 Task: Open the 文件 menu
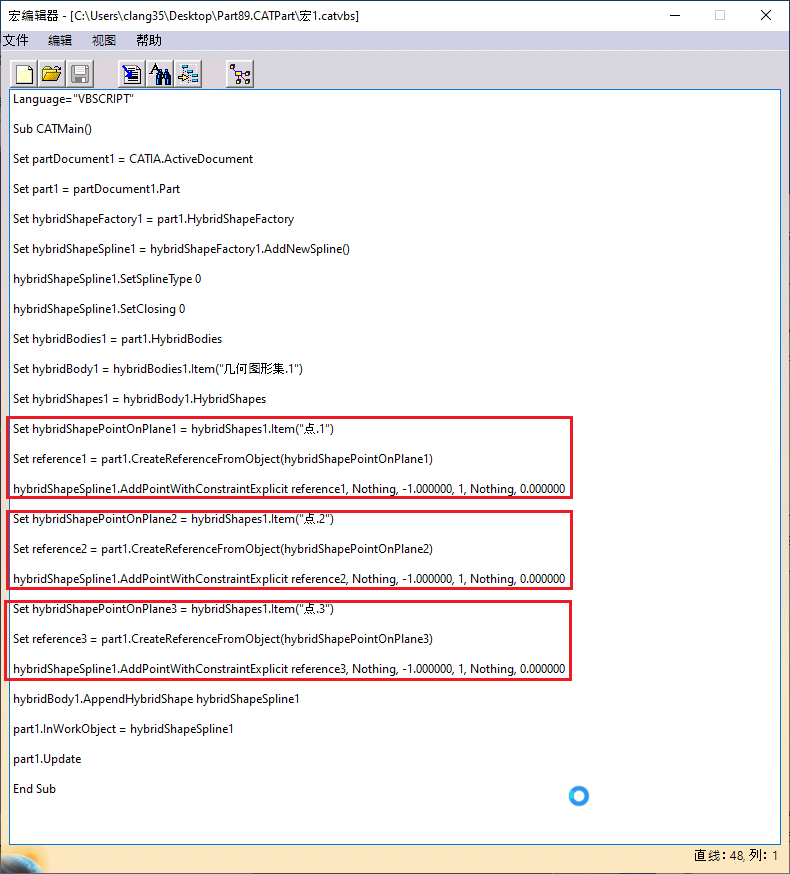point(16,40)
